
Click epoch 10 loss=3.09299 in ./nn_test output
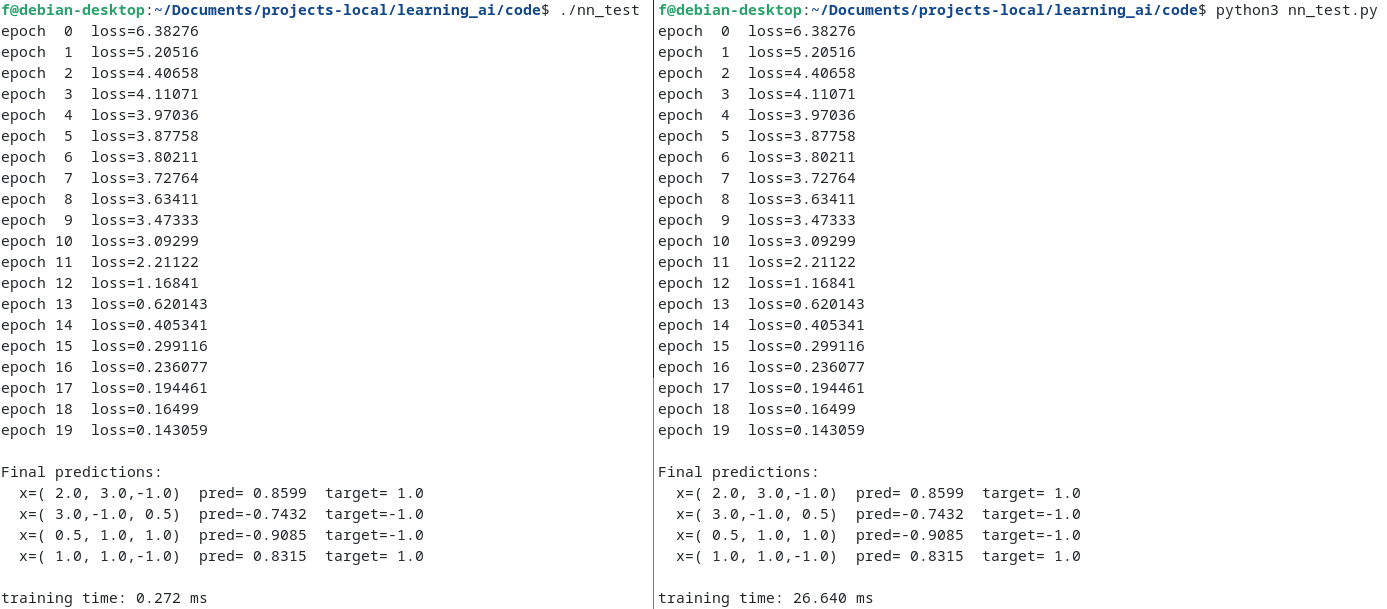(x=100, y=241)
